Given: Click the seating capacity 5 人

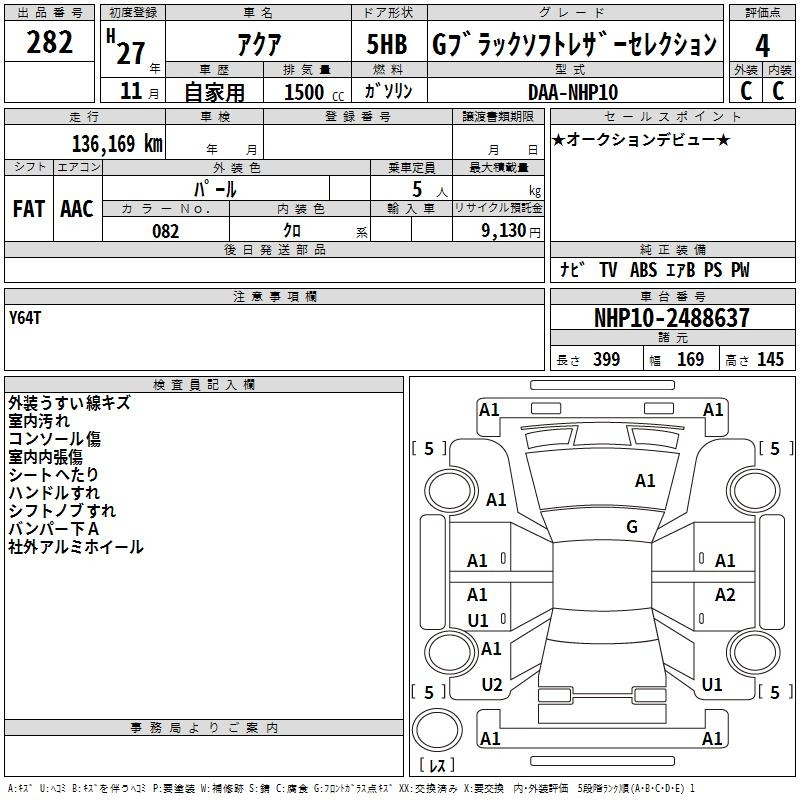Looking at the screenshot, I should tap(430, 190).
